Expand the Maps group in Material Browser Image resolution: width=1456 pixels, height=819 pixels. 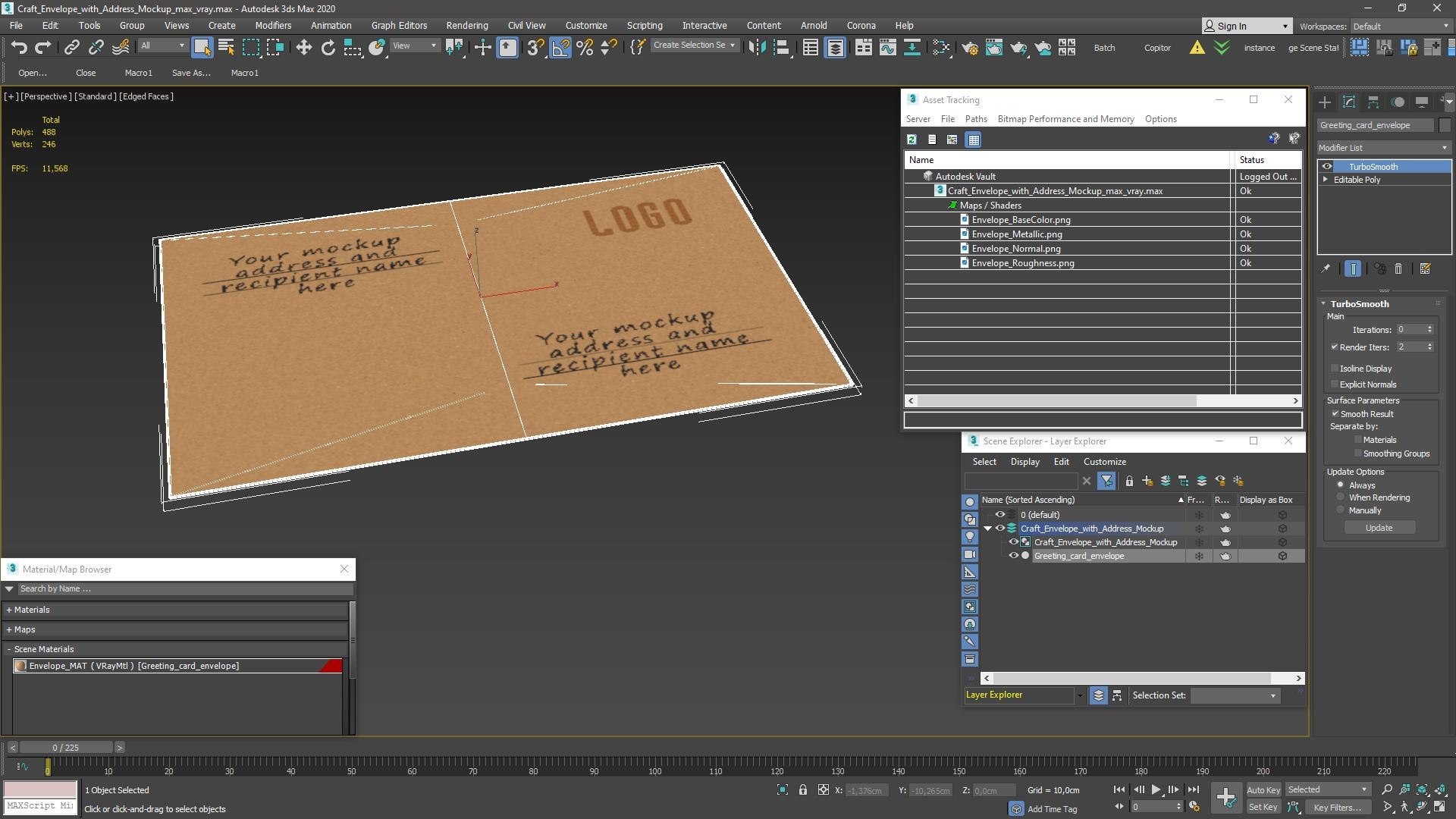click(x=9, y=629)
